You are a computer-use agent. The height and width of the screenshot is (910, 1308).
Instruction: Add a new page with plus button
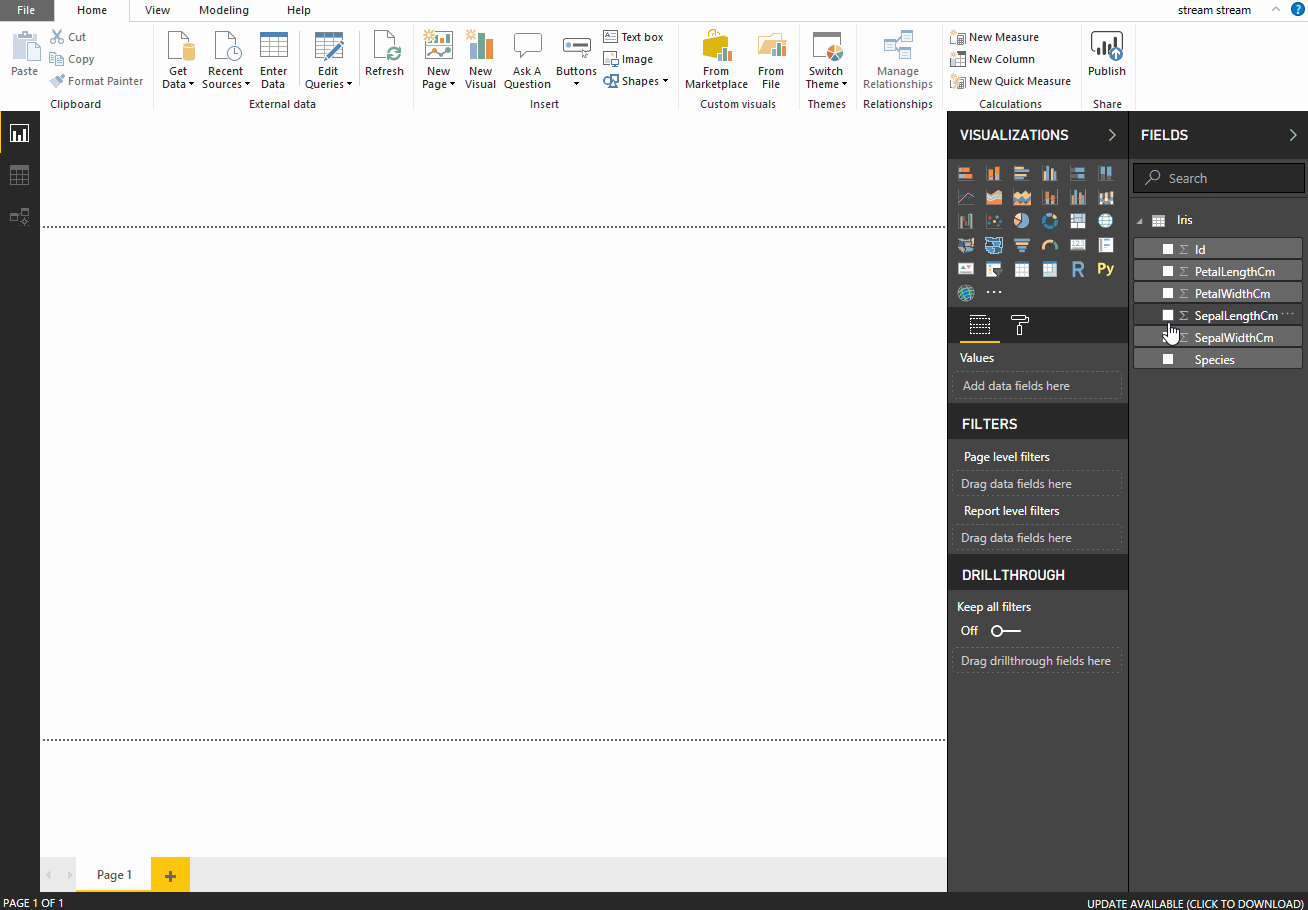pos(170,875)
